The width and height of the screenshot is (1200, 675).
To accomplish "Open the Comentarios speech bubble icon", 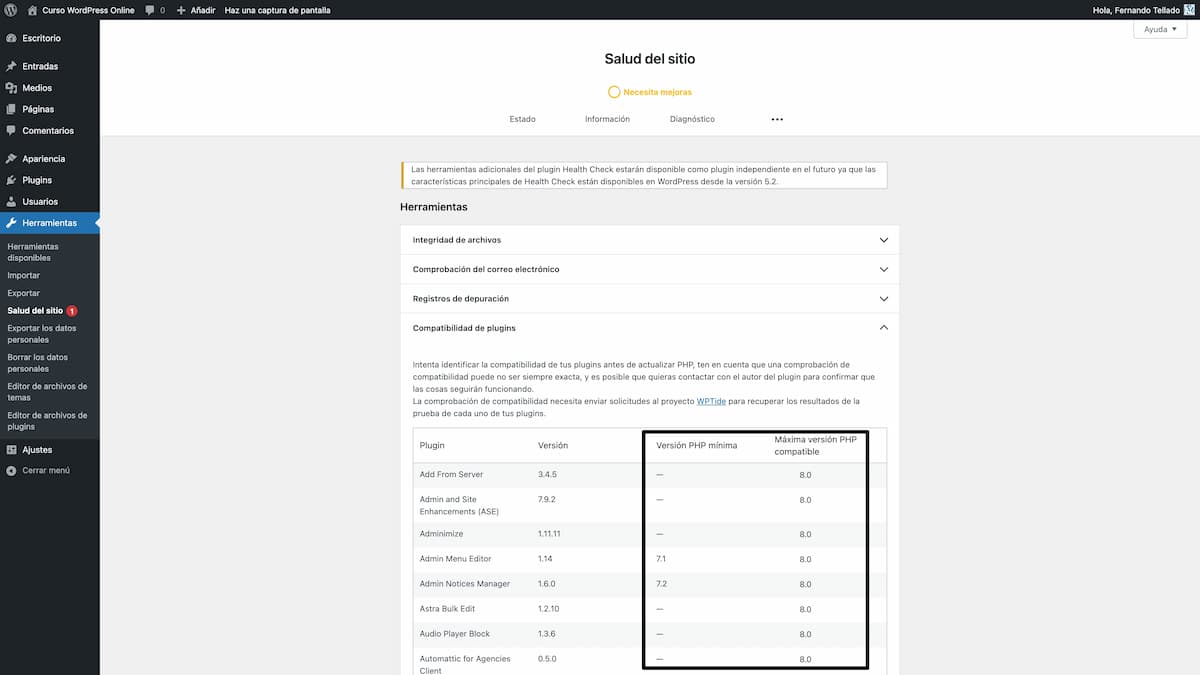I will [13, 130].
